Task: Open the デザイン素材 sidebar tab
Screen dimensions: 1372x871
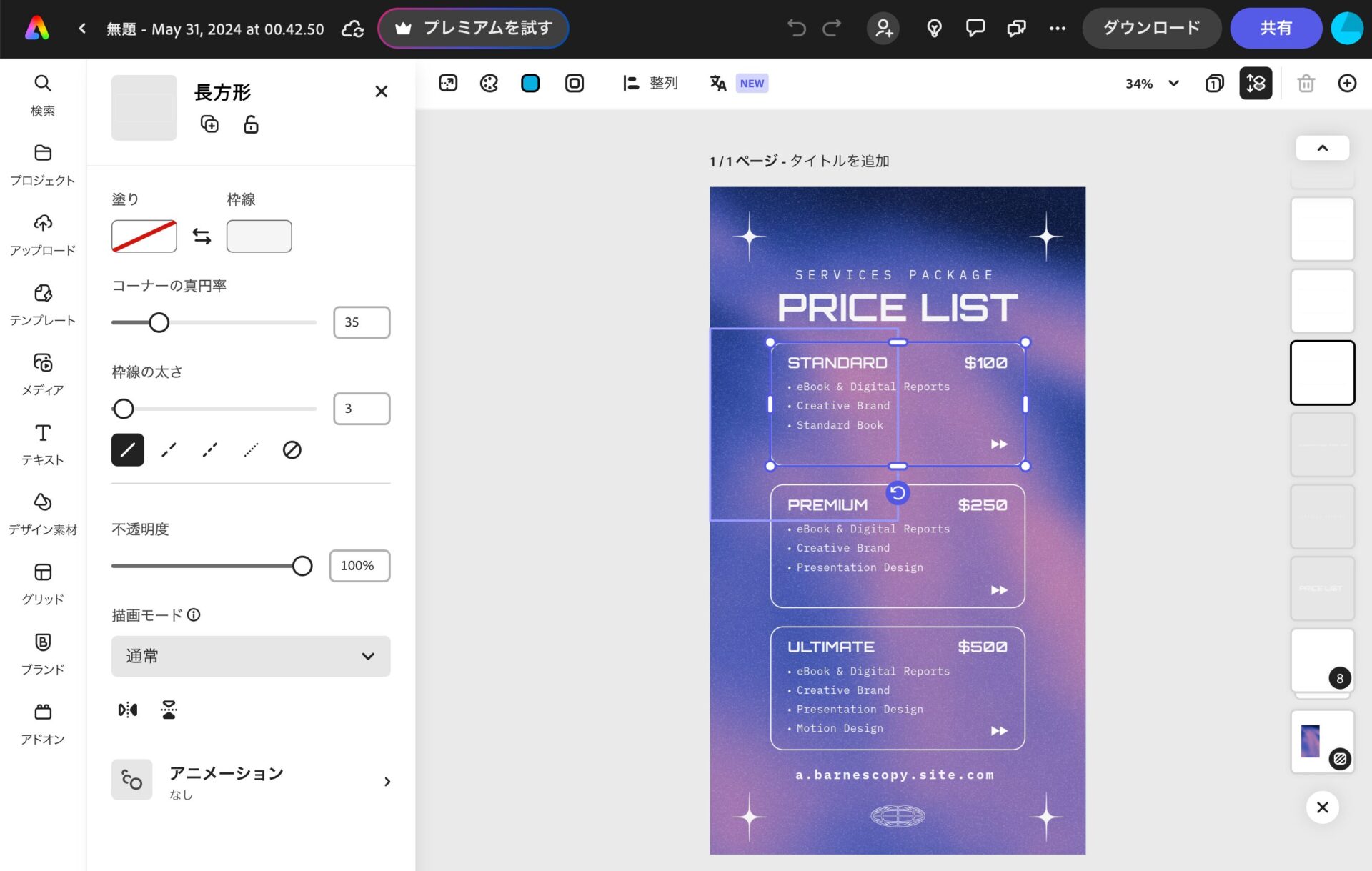Action: pos(43,513)
